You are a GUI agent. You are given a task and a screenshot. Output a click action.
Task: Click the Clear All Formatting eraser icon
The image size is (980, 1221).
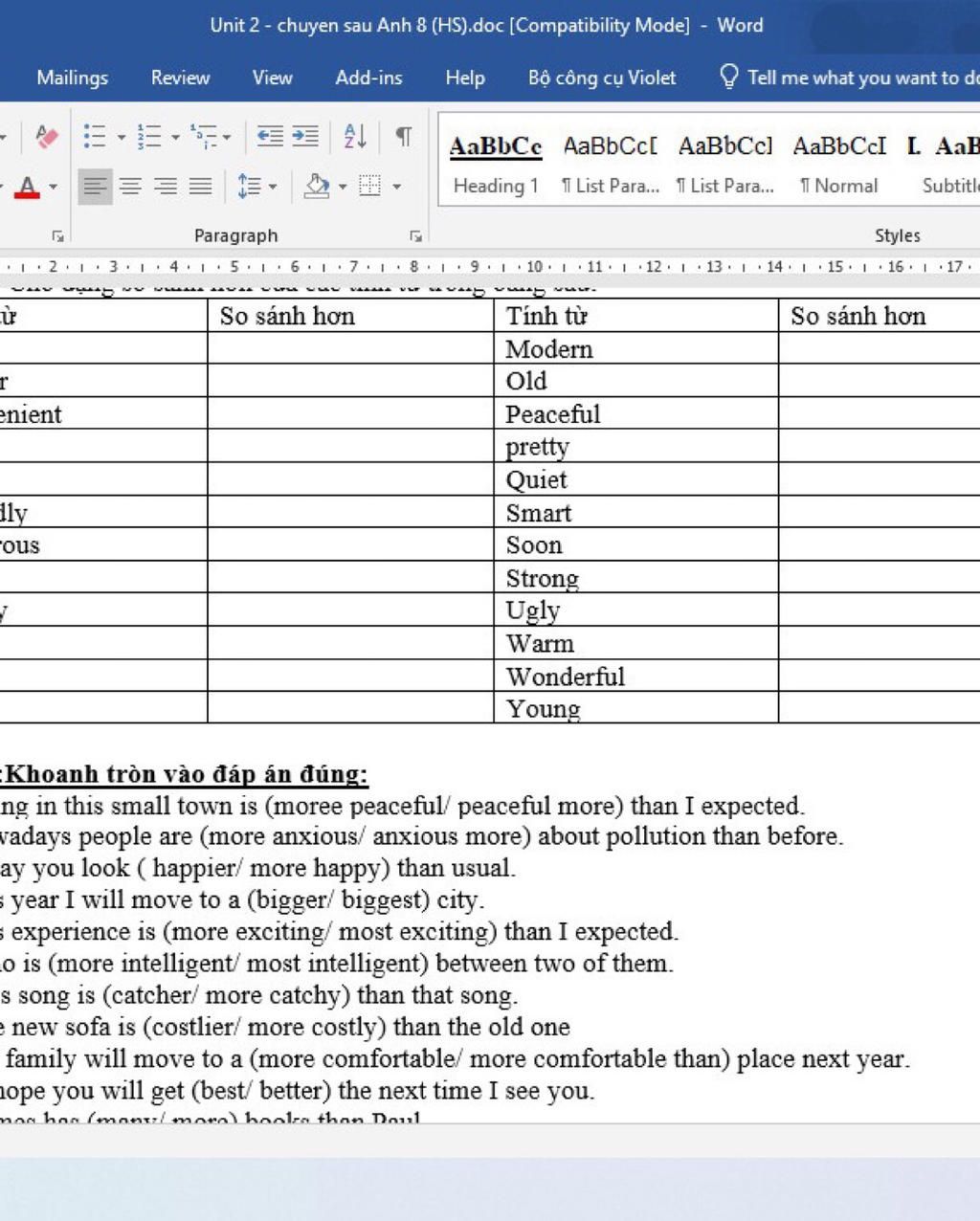[x=46, y=137]
